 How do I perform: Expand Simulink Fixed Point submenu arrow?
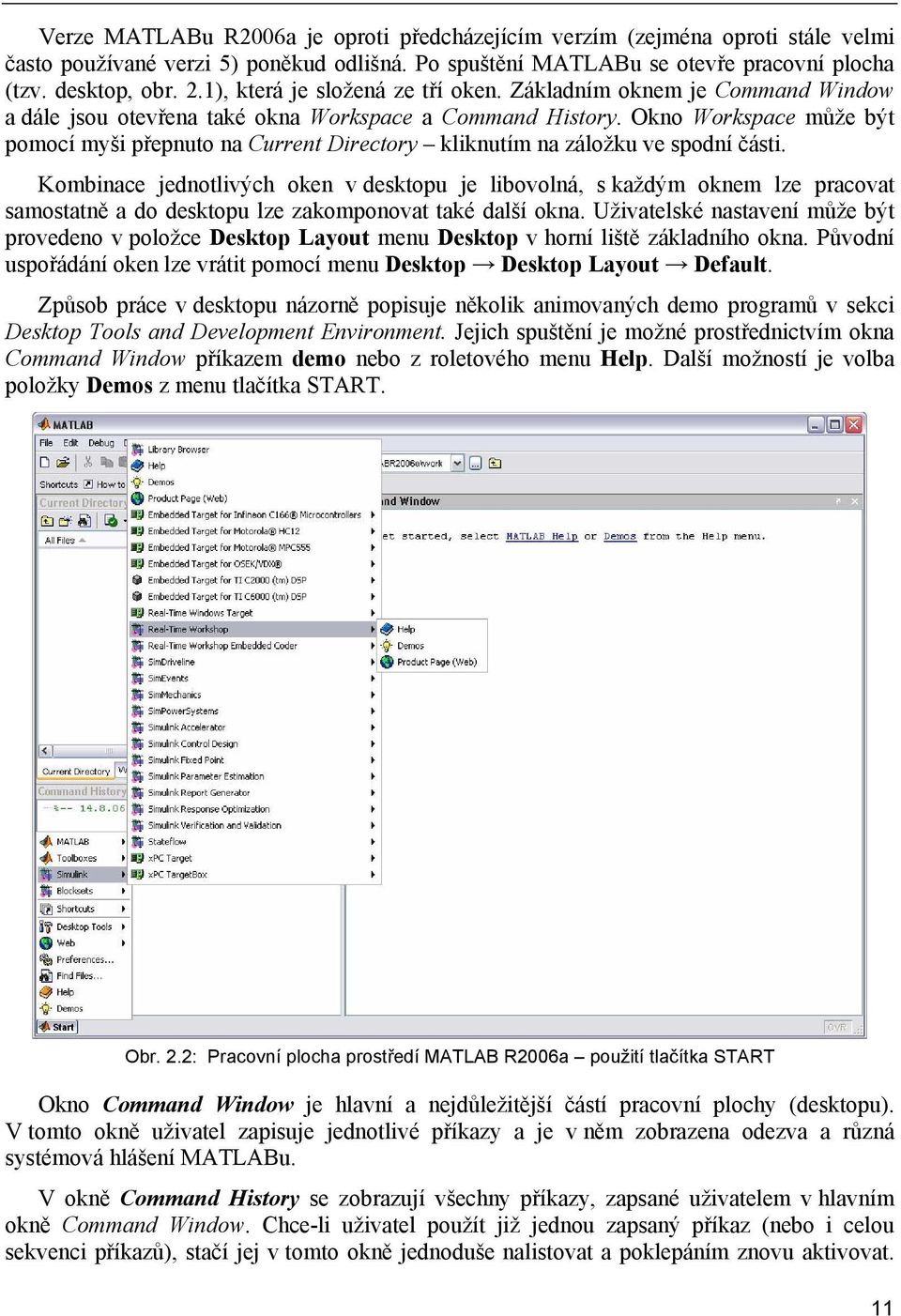(x=373, y=760)
